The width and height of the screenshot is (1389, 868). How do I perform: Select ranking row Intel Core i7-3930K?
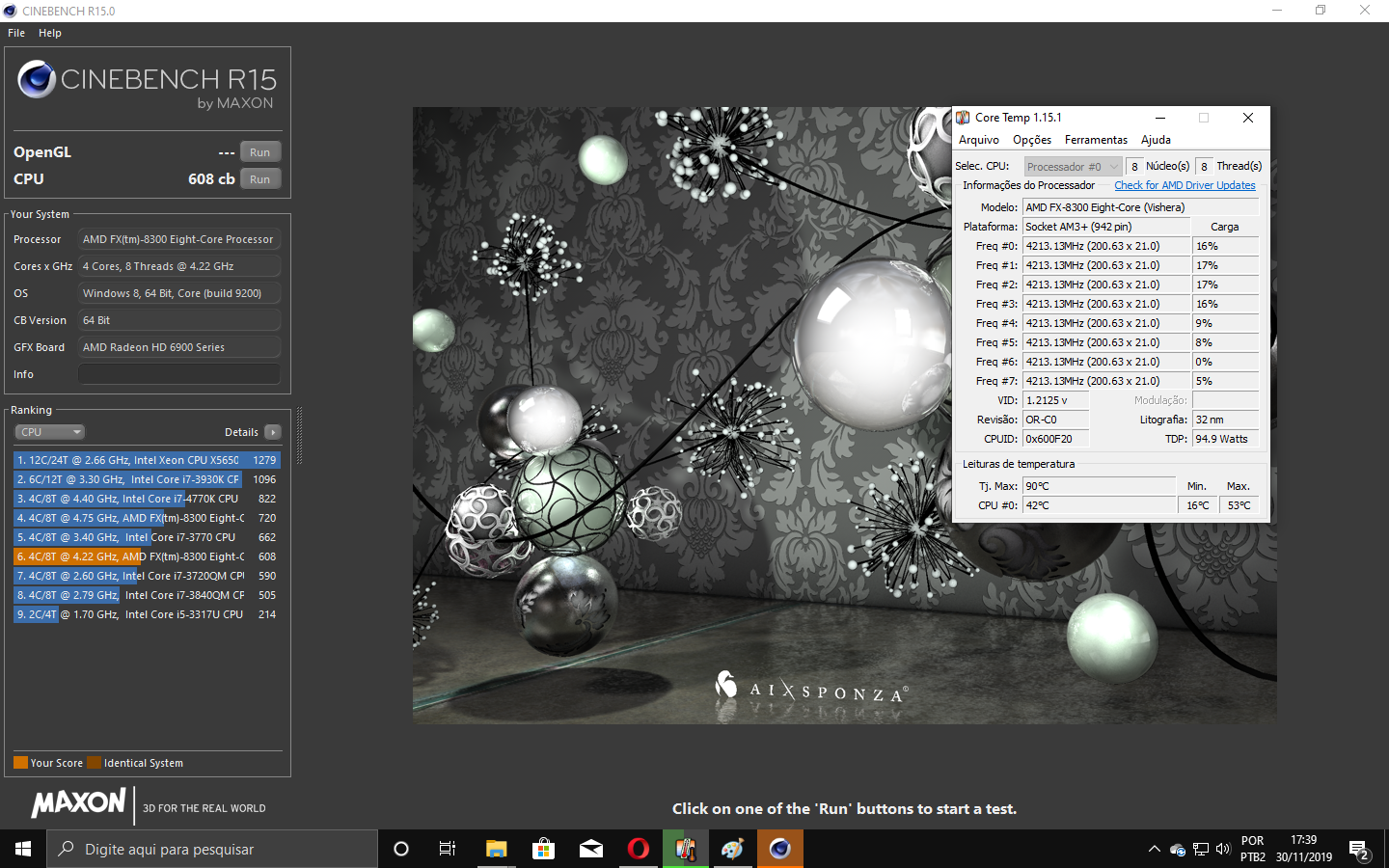point(147,479)
